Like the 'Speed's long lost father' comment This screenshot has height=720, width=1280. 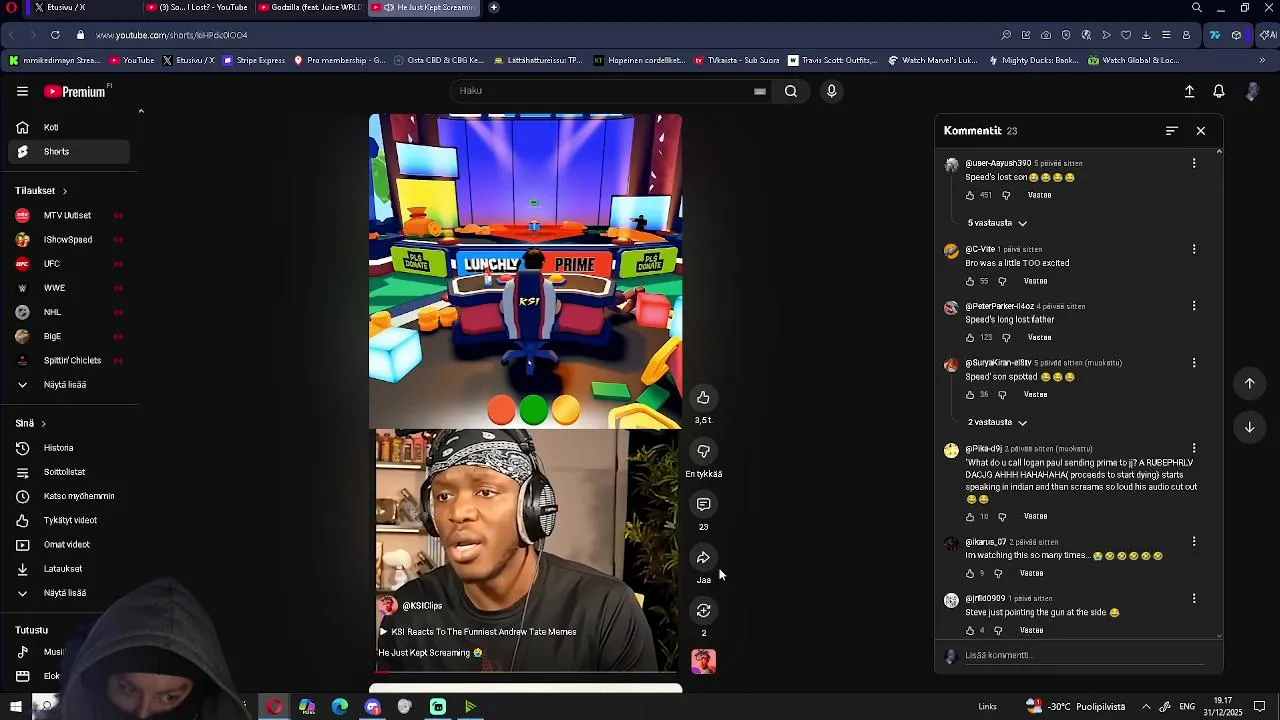pyautogui.click(x=970, y=338)
